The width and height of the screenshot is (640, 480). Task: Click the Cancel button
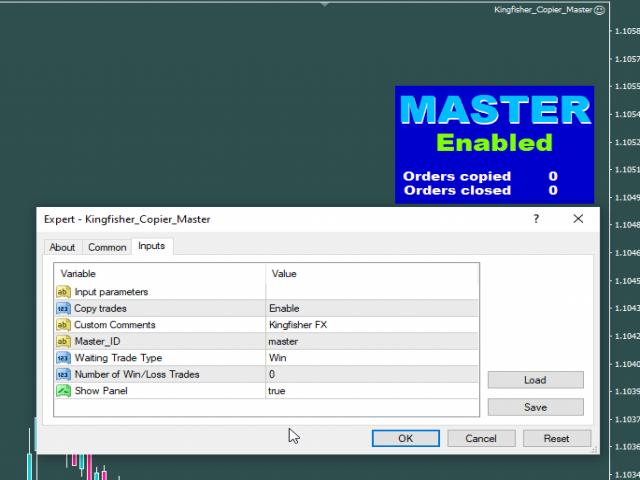click(481, 438)
